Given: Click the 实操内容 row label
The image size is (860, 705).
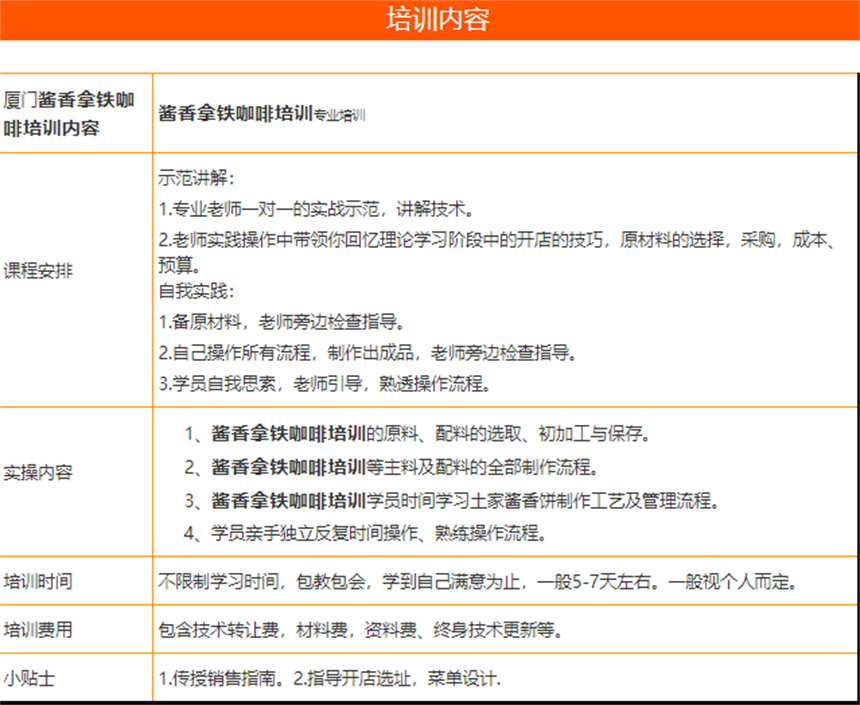Looking at the screenshot, I should pyautogui.click(x=38, y=472).
